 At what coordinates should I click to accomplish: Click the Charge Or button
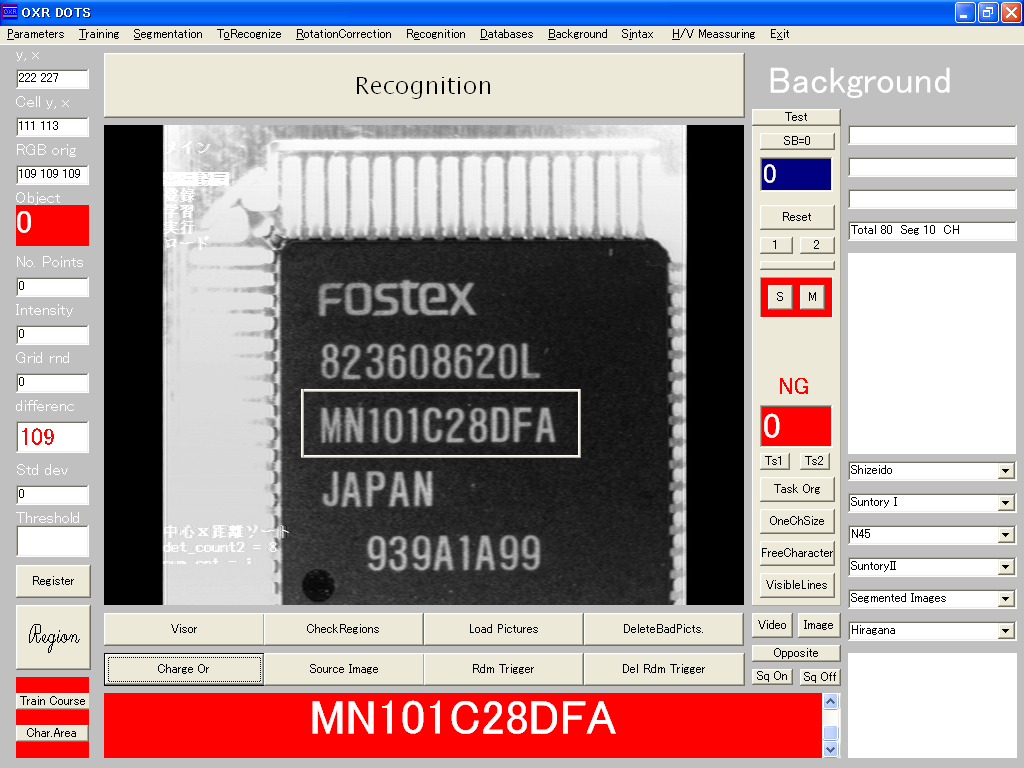184,669
